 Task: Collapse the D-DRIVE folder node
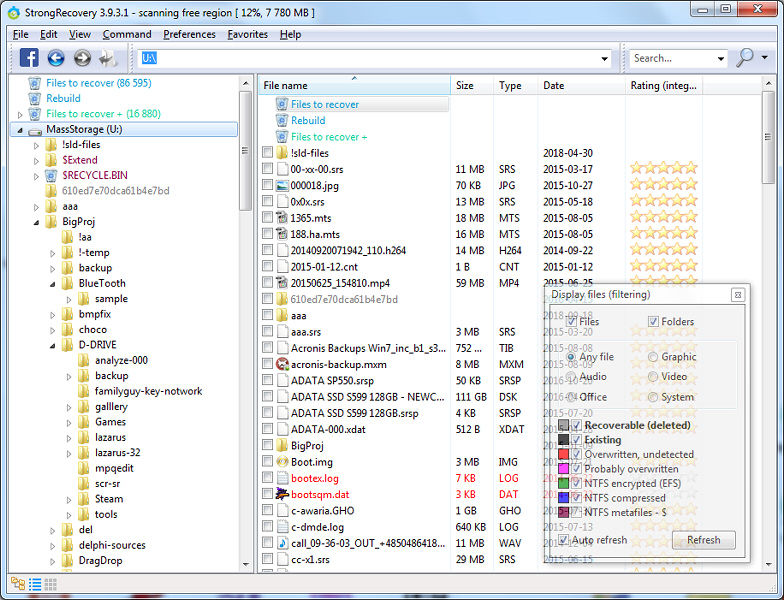[x=52, y=346]
